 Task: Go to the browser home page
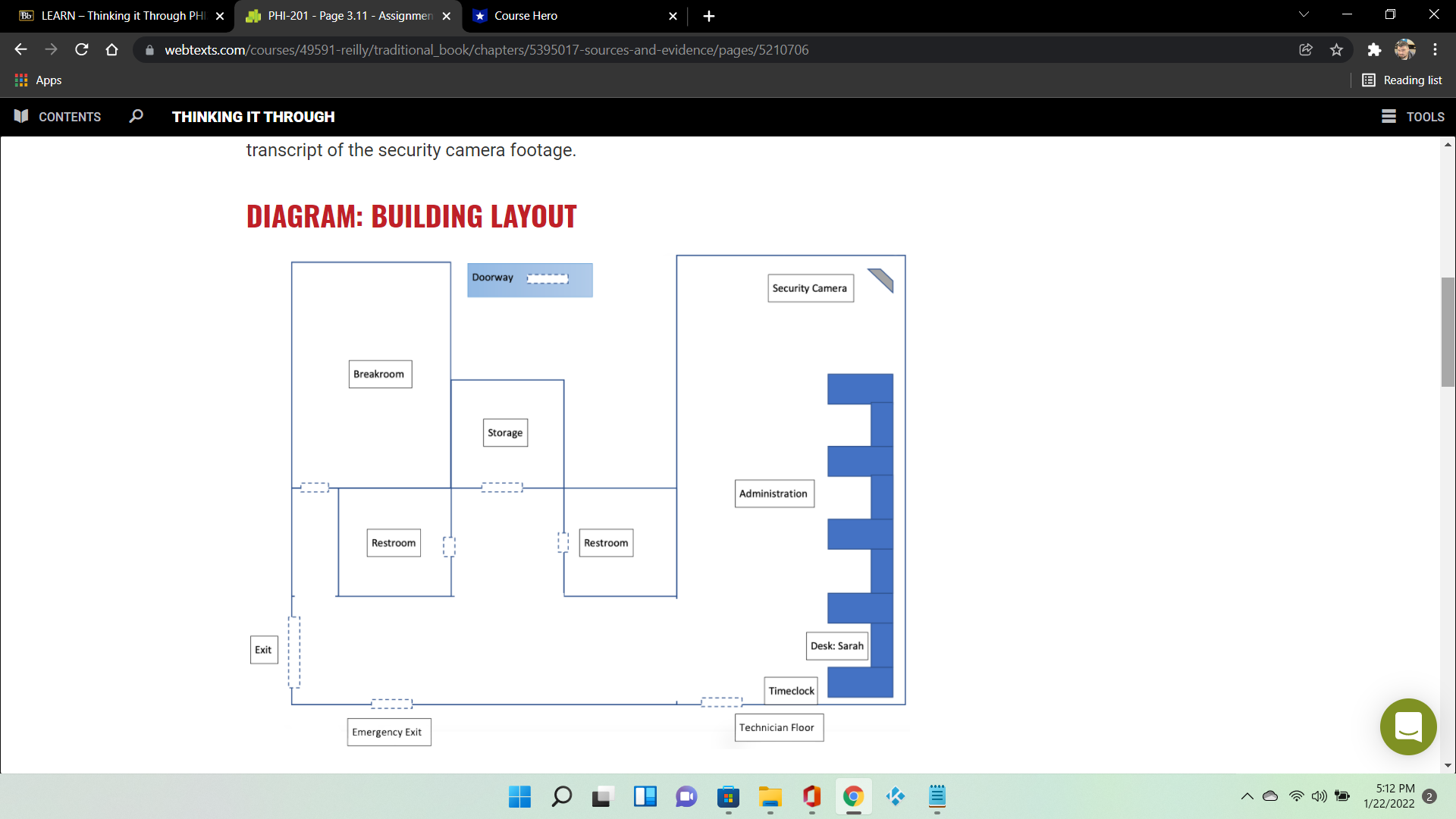tap(112, 50)
